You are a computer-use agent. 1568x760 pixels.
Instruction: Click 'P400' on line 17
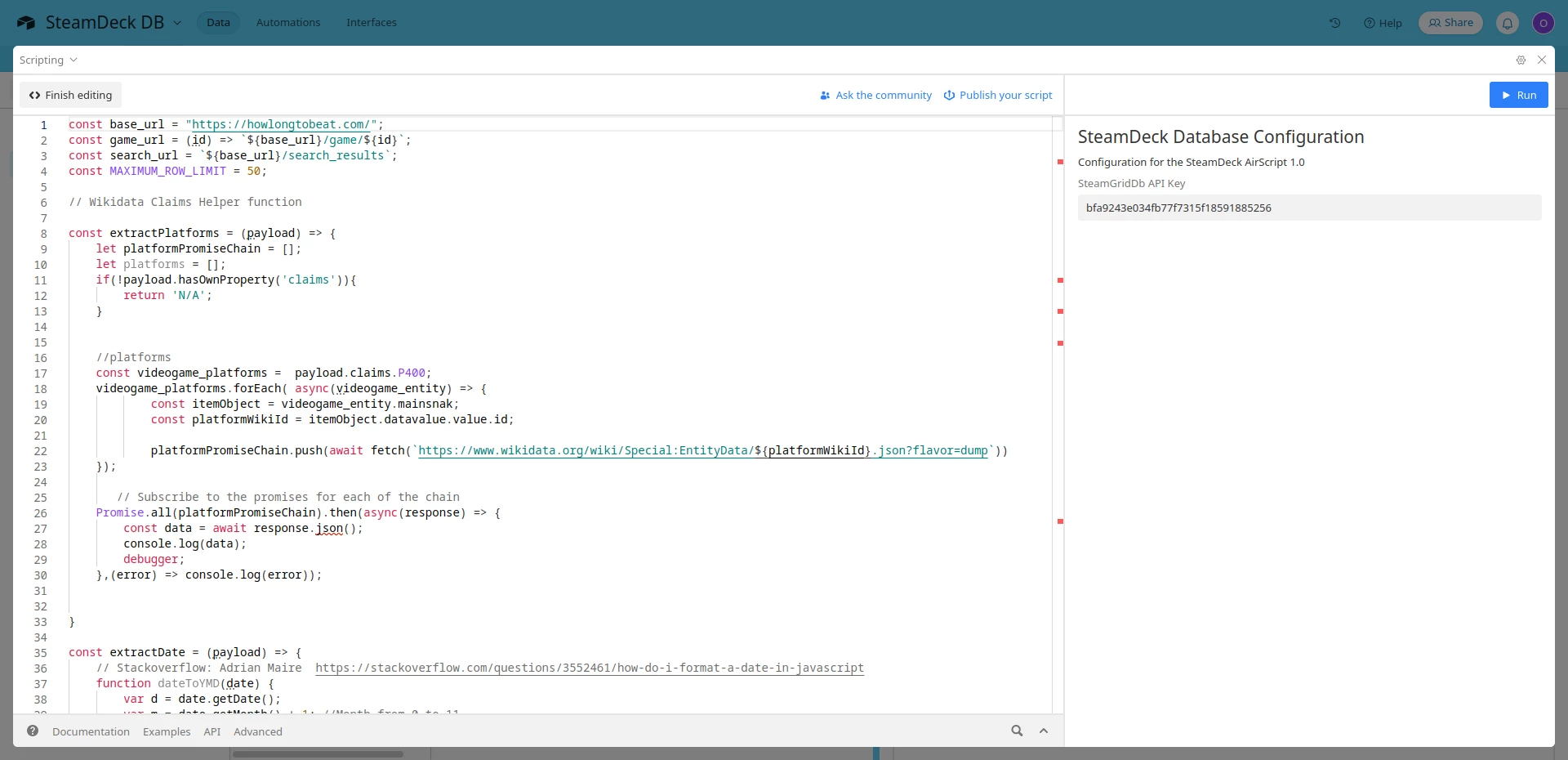click(412, 373)
